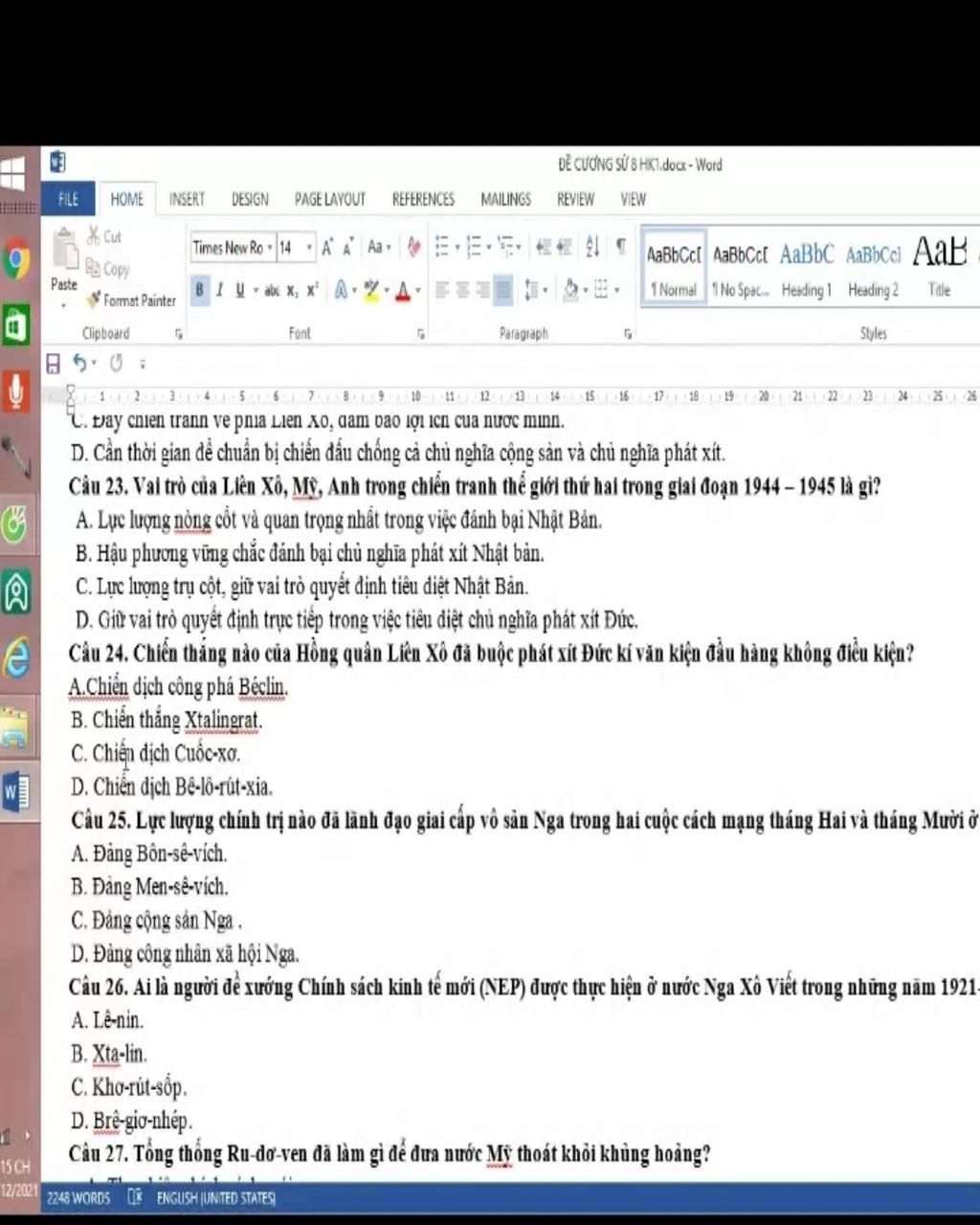This screenshot has height=1225, width=980.
Task: Click the Text Effects glowing A icon
Action: tap(341, 290)
